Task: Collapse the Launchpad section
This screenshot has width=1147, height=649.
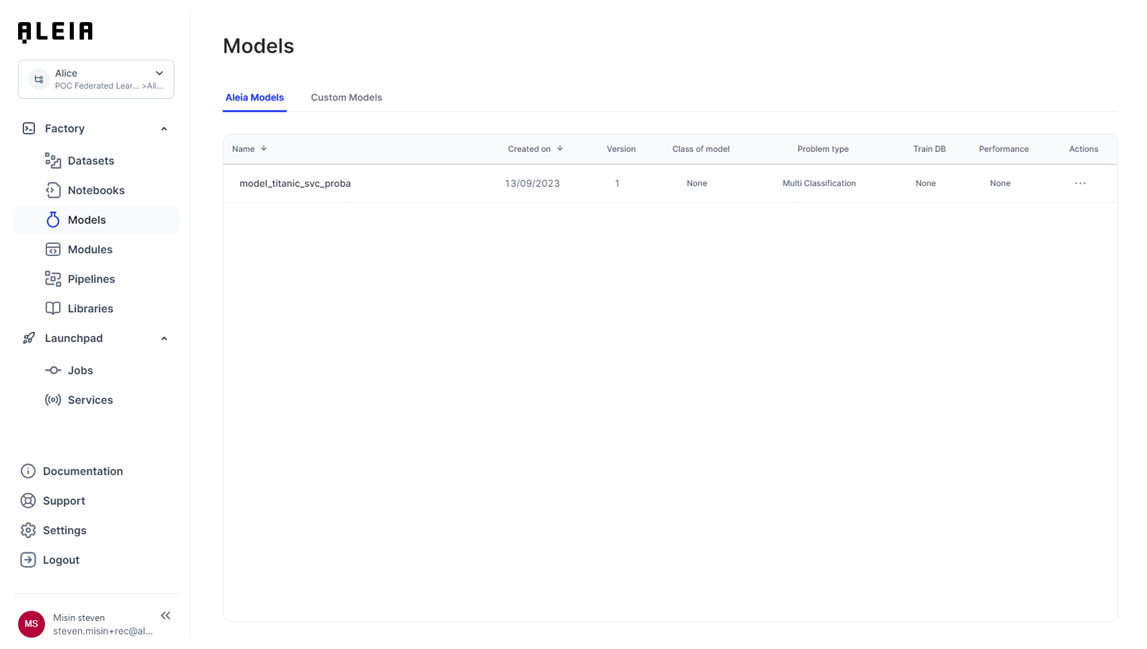Action: click(x=164, y=339)
